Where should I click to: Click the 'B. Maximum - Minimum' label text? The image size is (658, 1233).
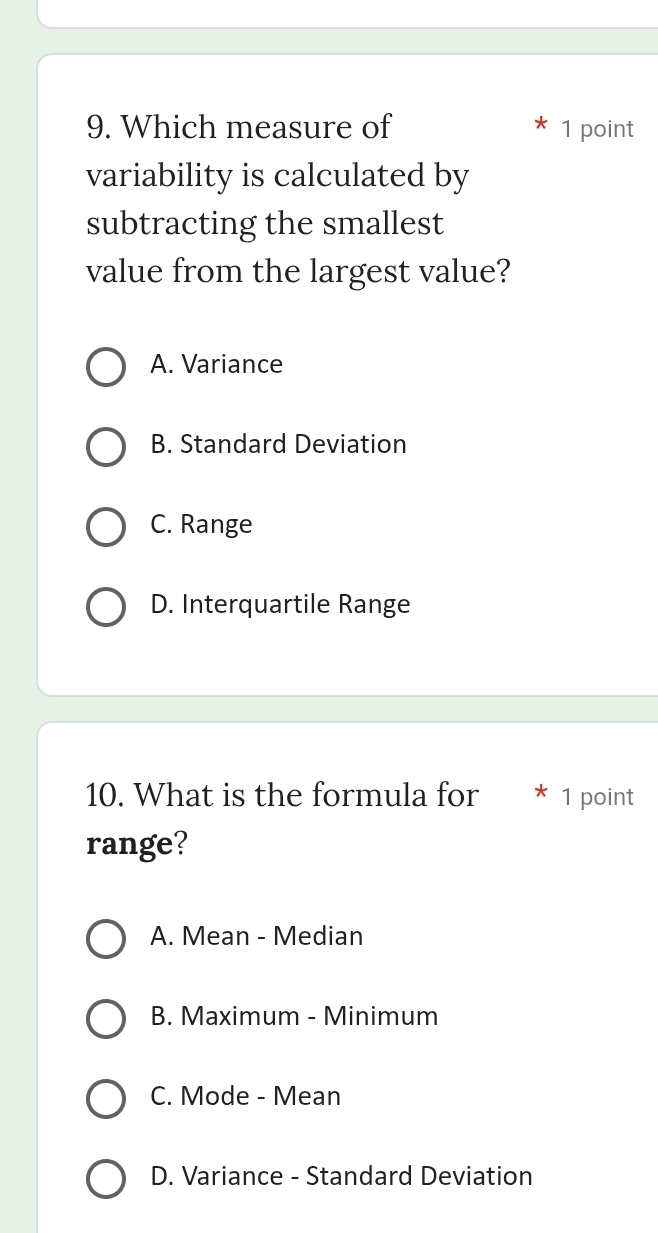click(294, 1017)
